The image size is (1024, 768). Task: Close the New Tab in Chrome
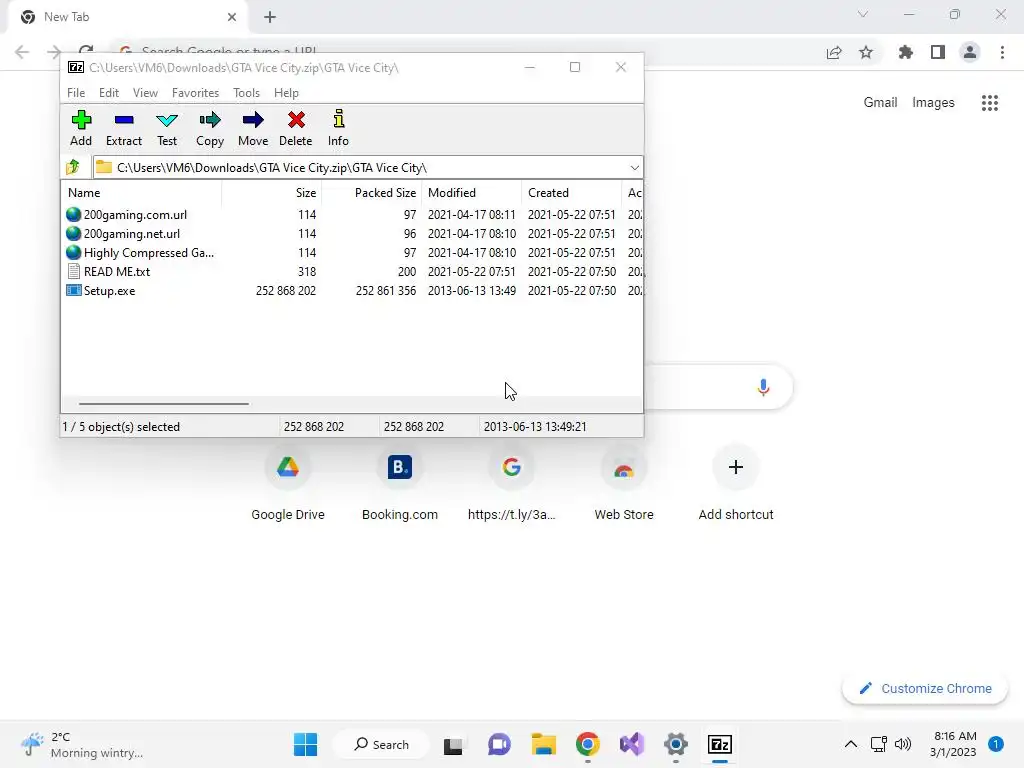[232, 17]
